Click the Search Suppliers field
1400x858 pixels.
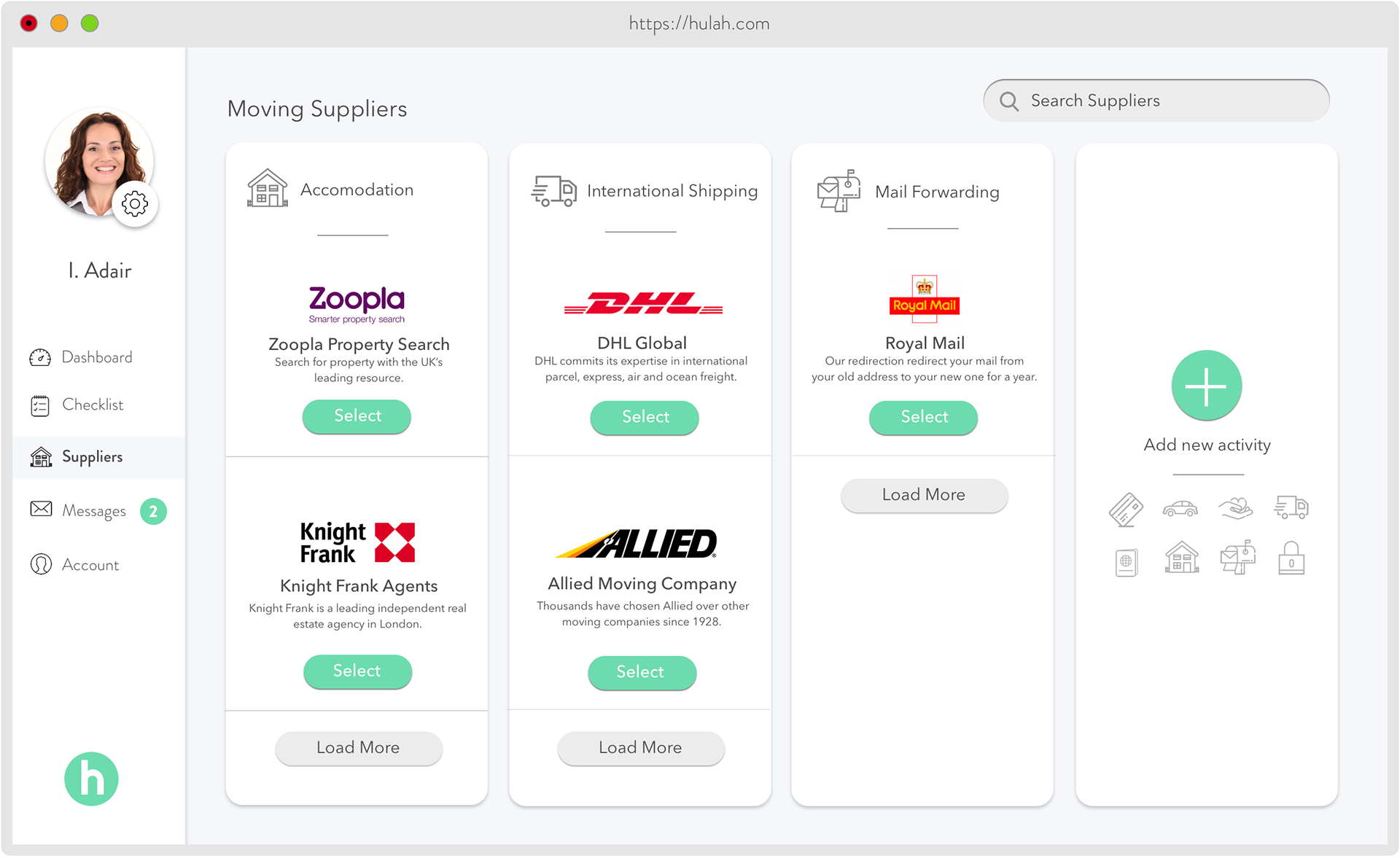[1156, 101]
